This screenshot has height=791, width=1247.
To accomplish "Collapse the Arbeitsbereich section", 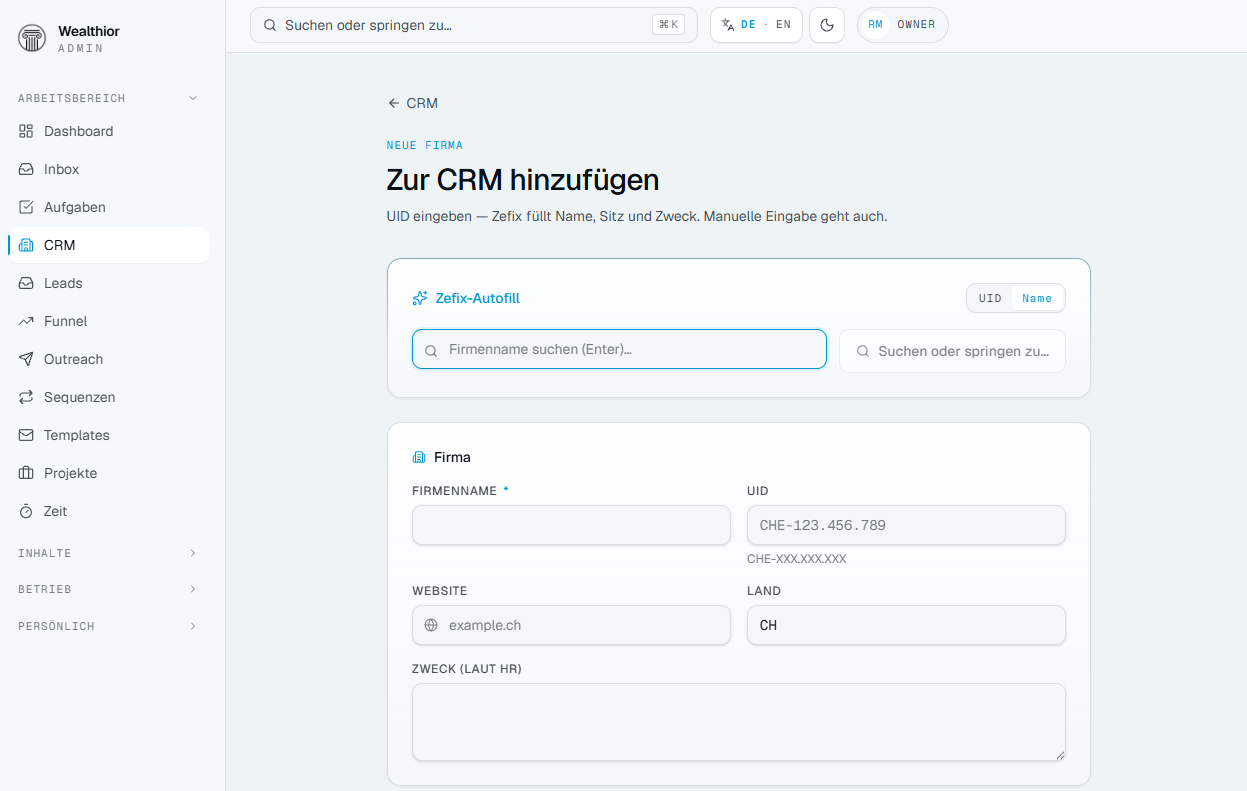I will tap(108, 98).
